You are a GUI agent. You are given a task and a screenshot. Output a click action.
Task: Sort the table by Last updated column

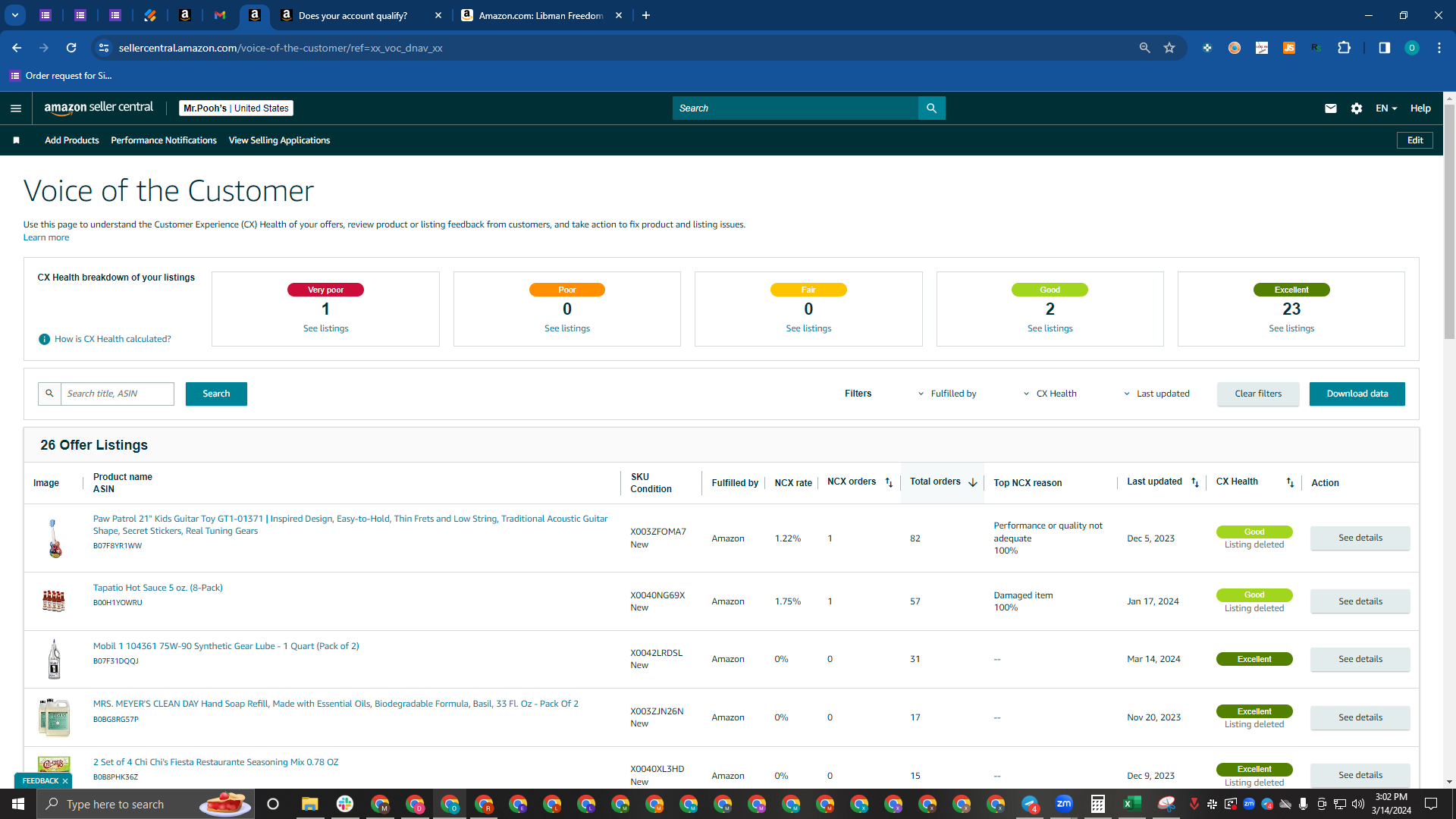click(1195, 482)
